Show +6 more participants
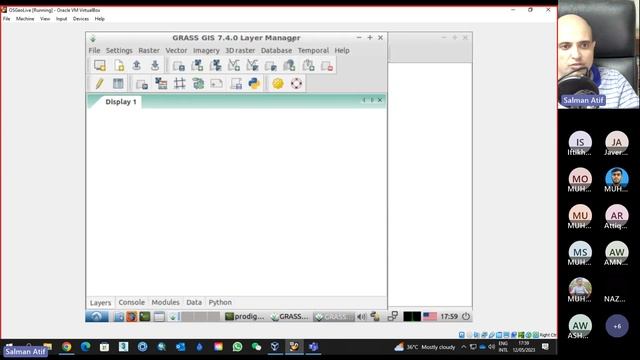The width and height of the screenshot is (640, 360). pyautogui.click(x=617, y=326)
